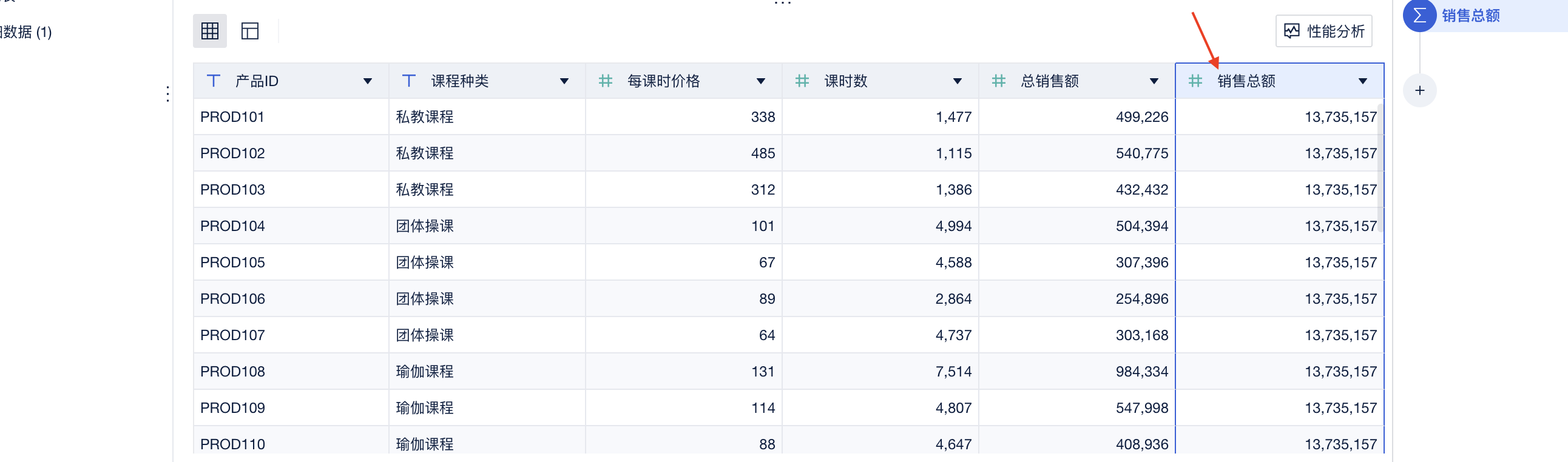Select cell PROD109

click(291, 409)
